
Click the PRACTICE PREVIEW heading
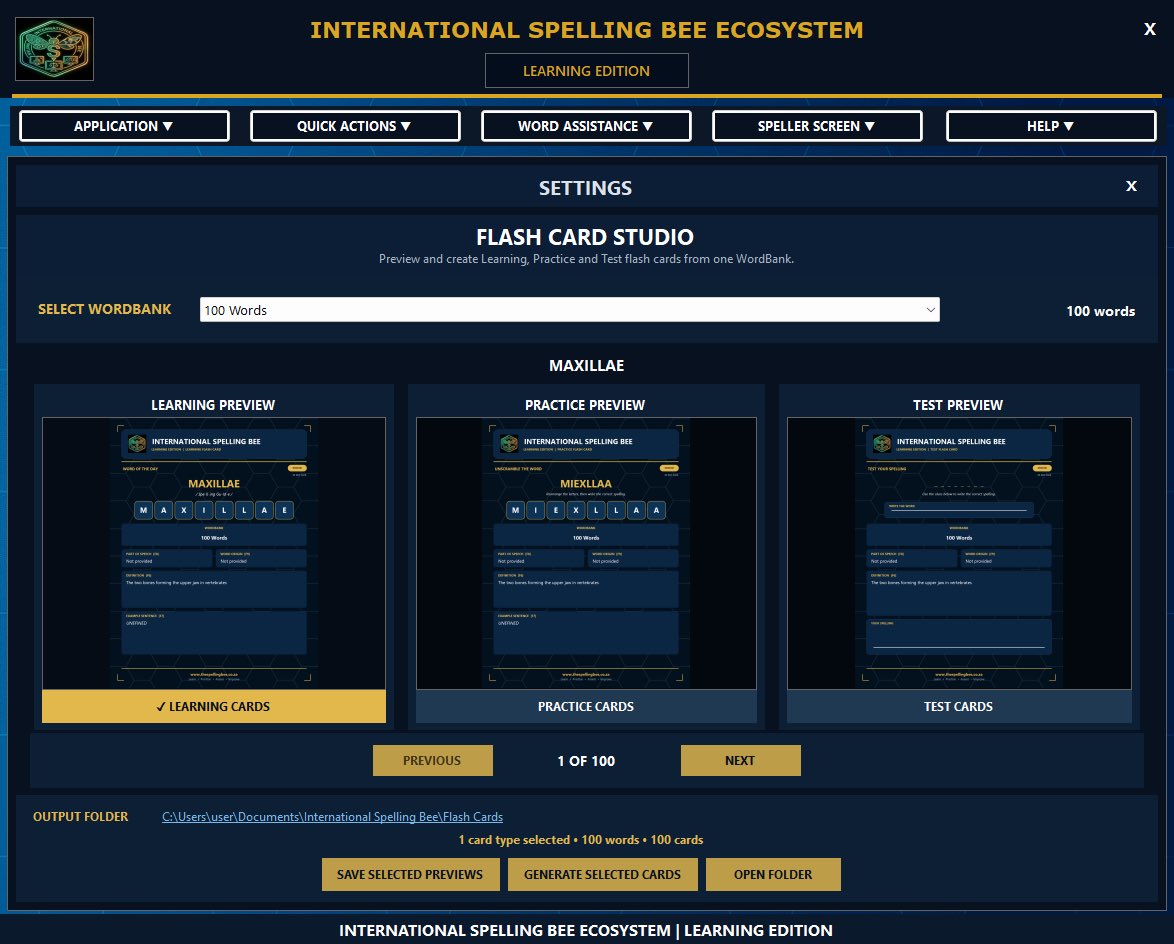tap(585, 405)
